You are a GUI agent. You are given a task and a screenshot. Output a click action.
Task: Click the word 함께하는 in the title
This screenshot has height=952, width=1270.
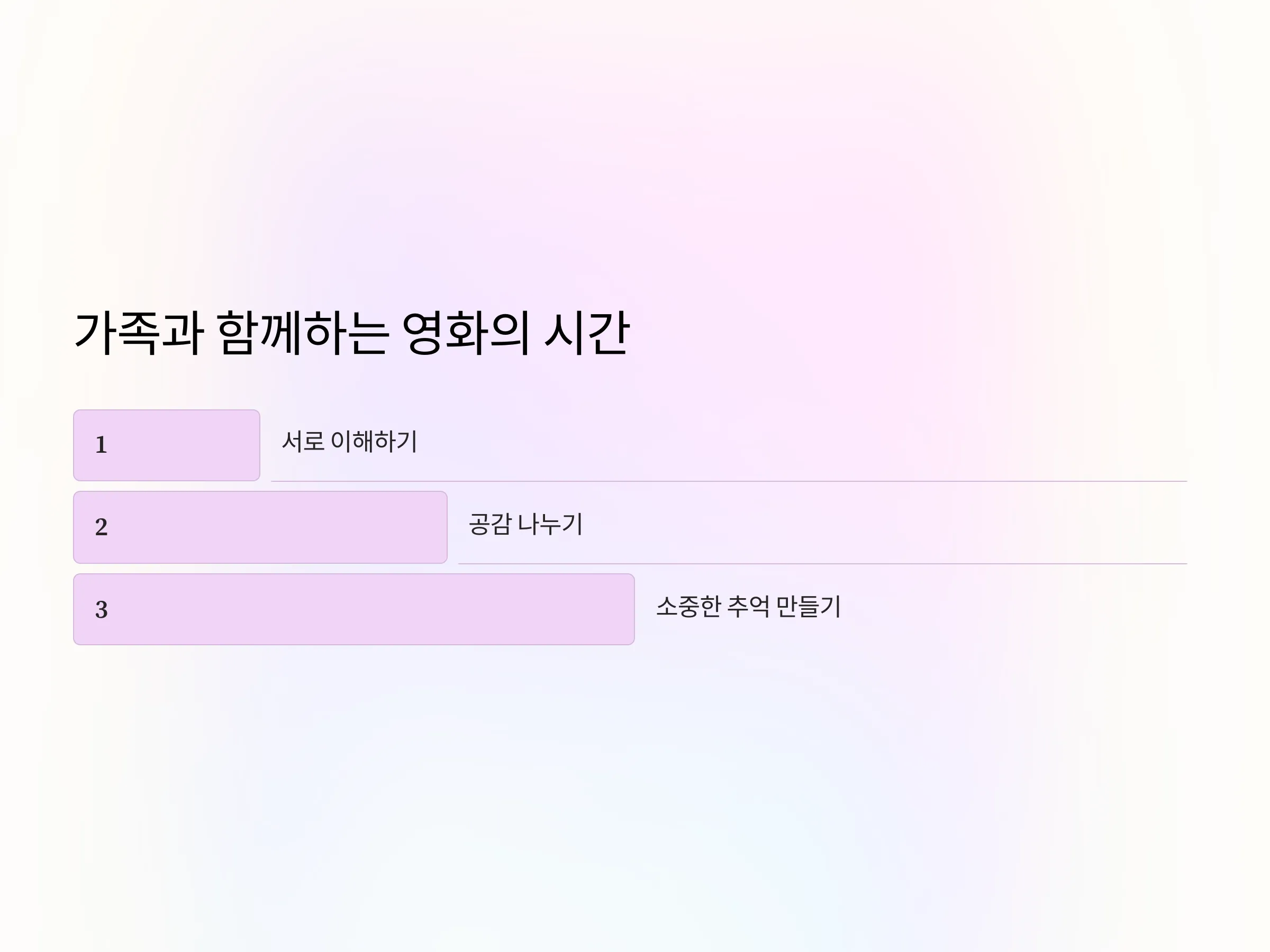tap(303, 333)
